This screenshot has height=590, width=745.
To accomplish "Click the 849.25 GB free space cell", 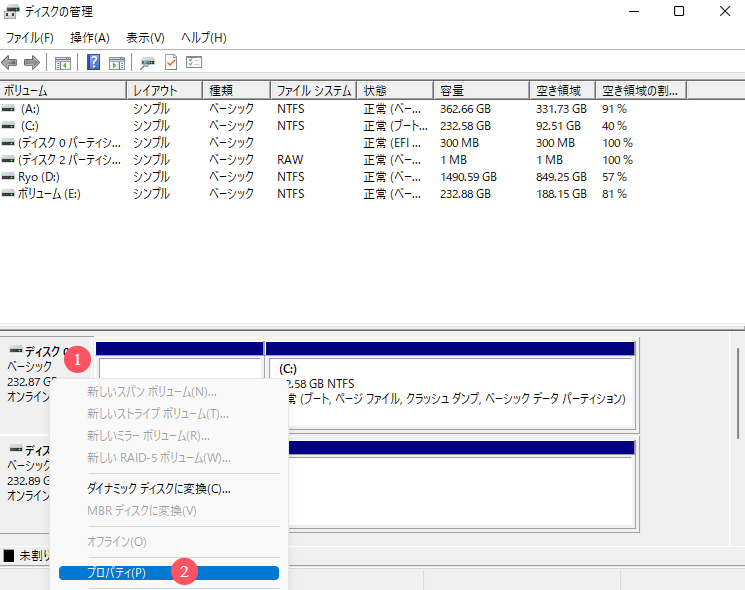I will coord(561,177).
